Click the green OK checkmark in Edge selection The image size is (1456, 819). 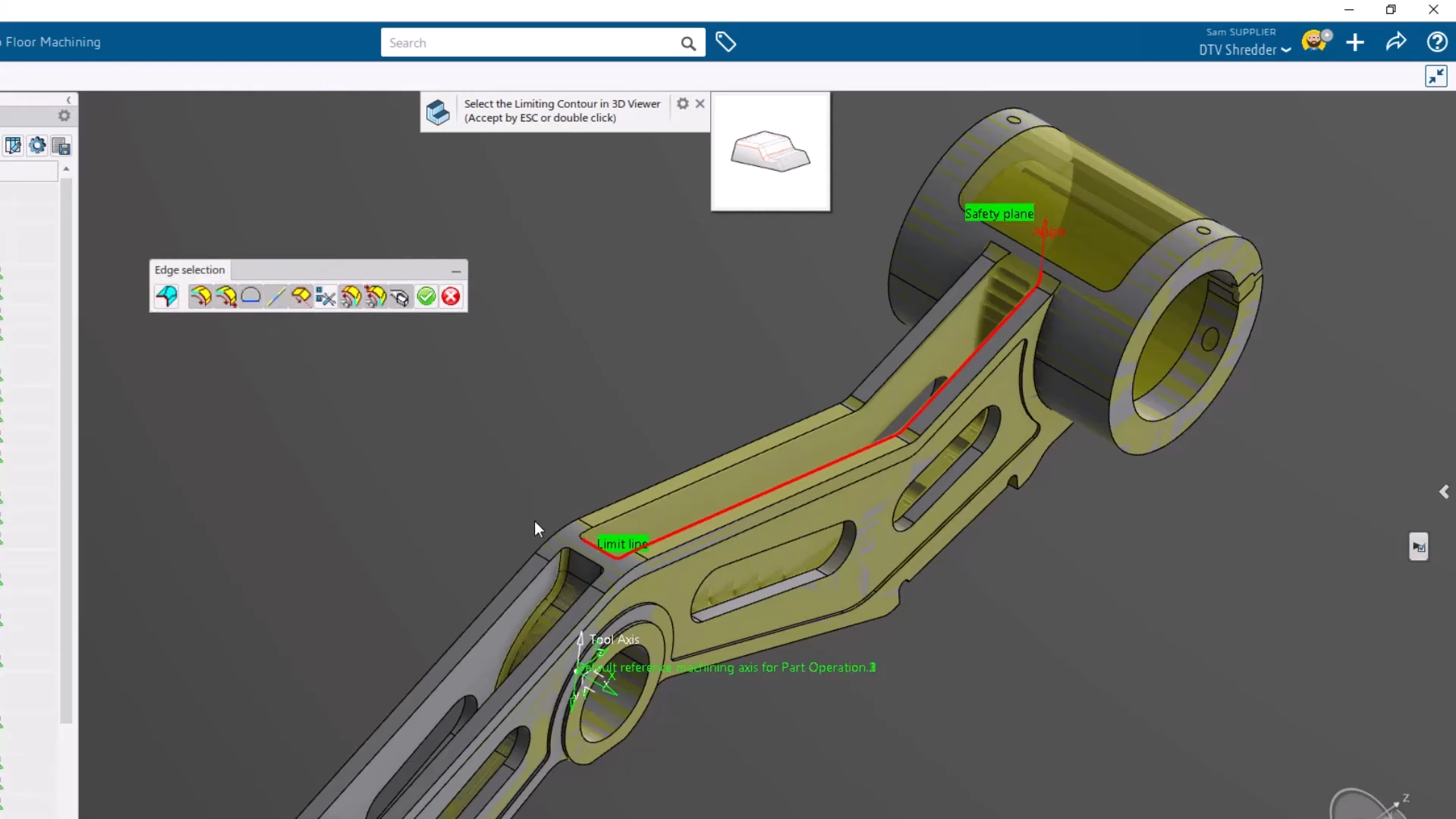coord(426,297)
